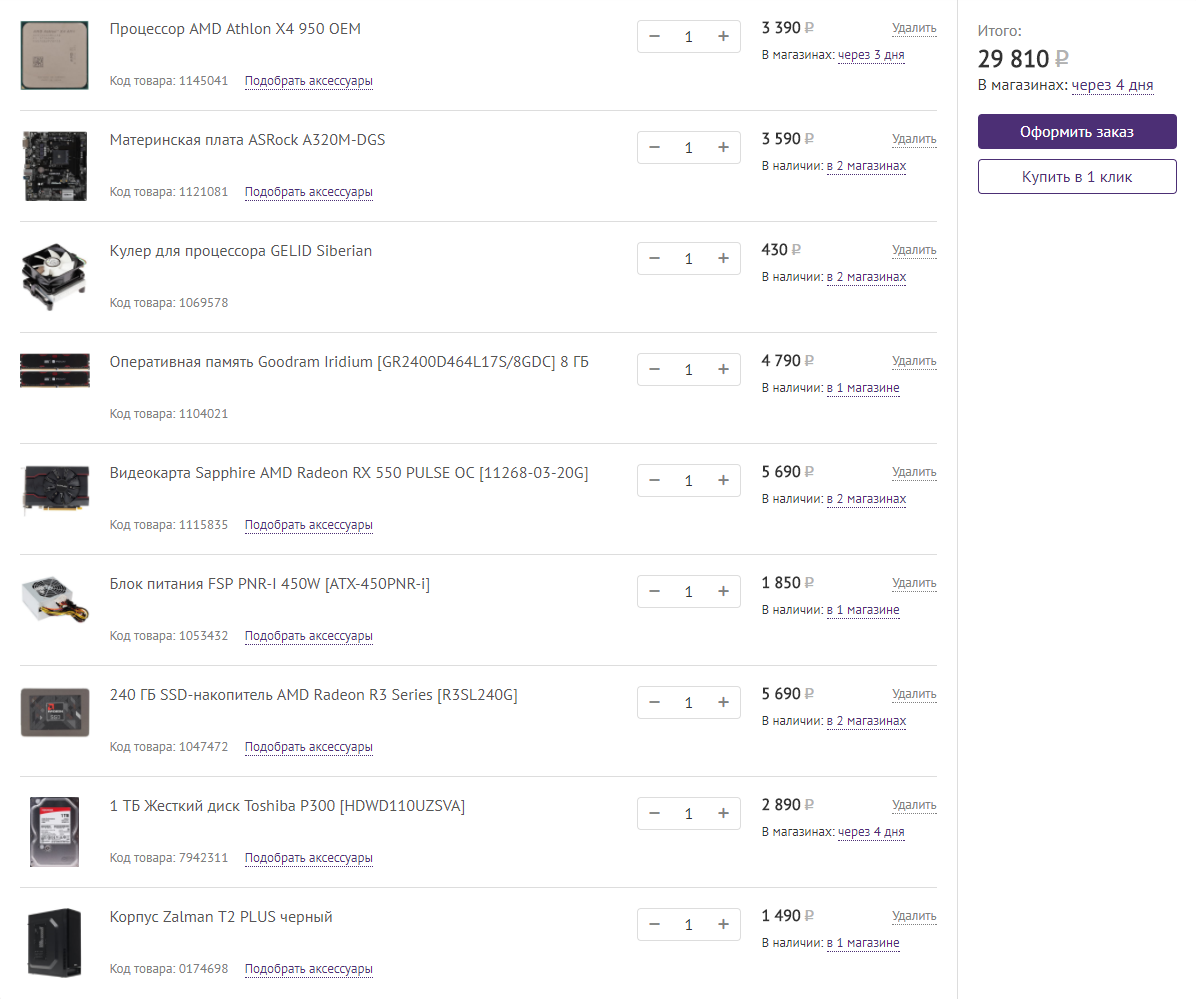Open 'через 4 дня' under total sum
Image resolution: width=1196 pixels, height=999 pixels.
[x=1112, y=86]
